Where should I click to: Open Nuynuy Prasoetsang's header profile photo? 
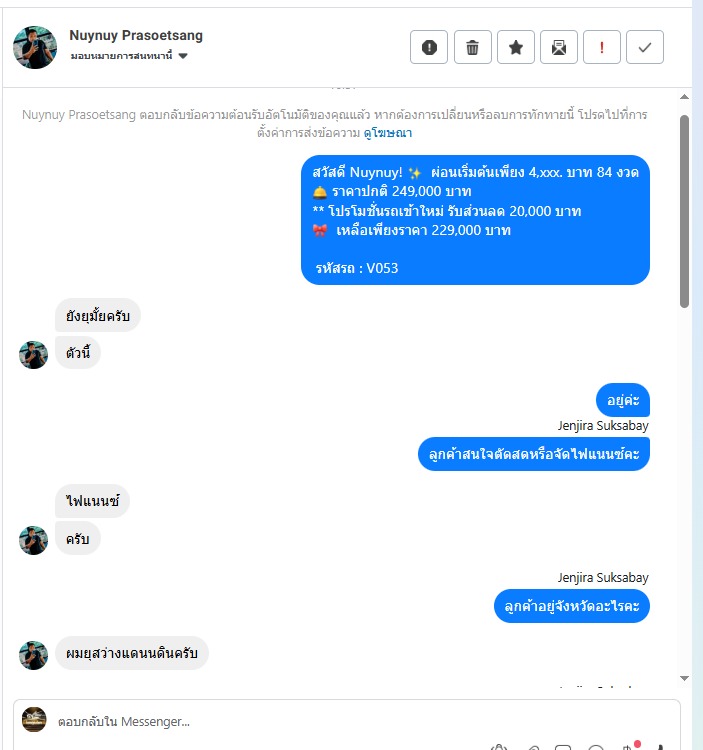(x=35, y=47)
